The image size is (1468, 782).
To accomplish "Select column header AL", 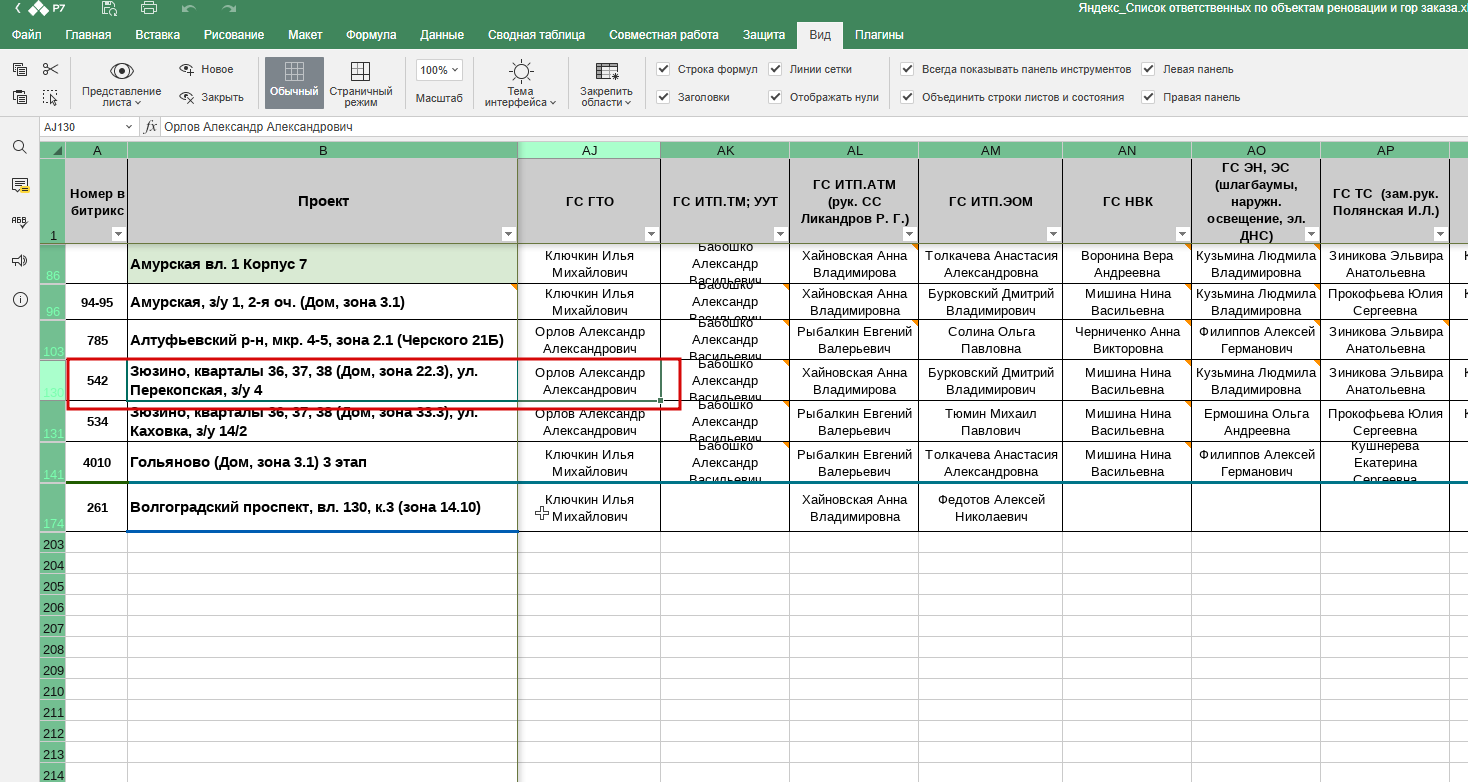I will click(x=854, y=150).
